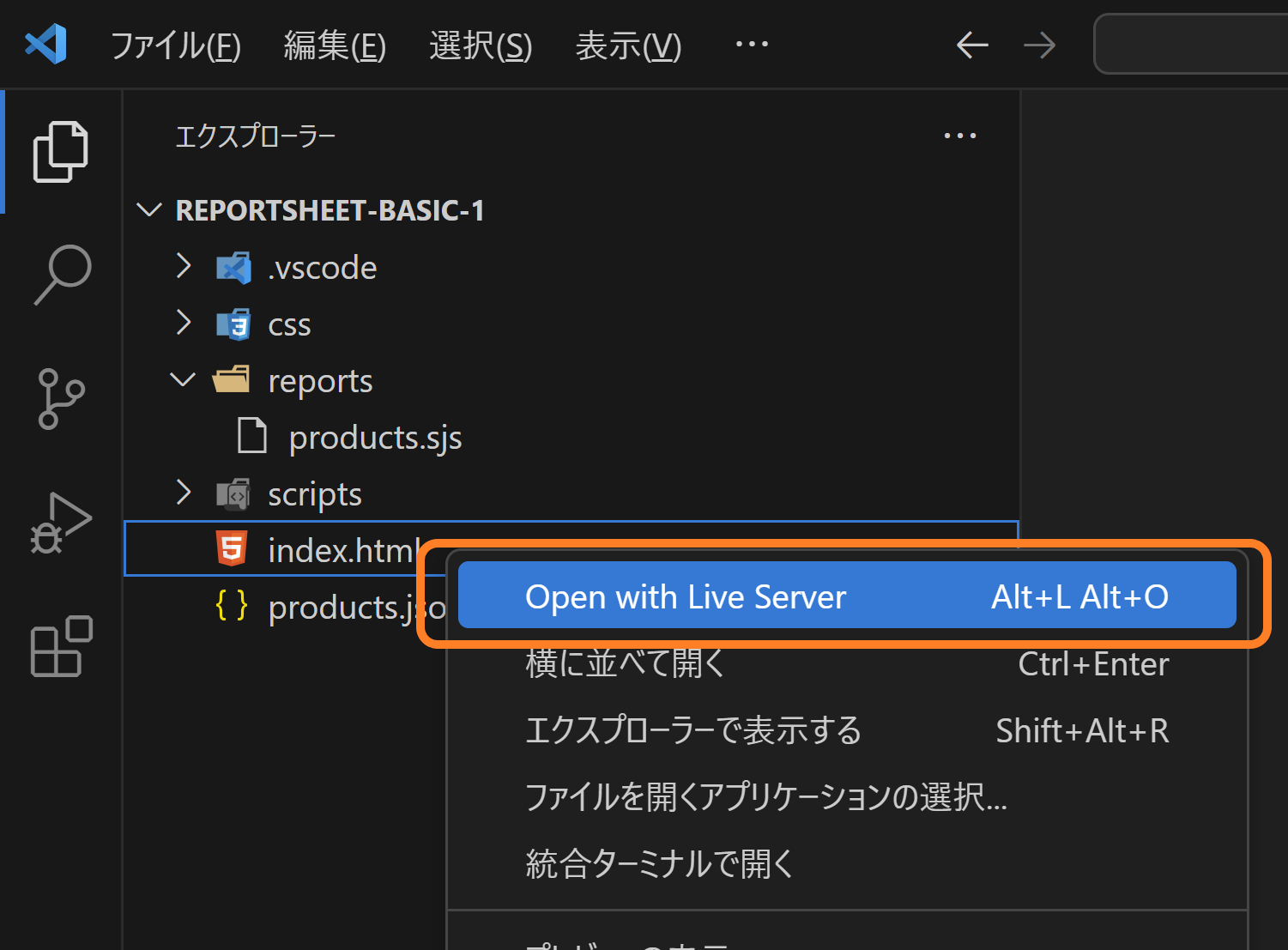
Task: Expand the .vscode folder chevron
Action: pos(183,266)
